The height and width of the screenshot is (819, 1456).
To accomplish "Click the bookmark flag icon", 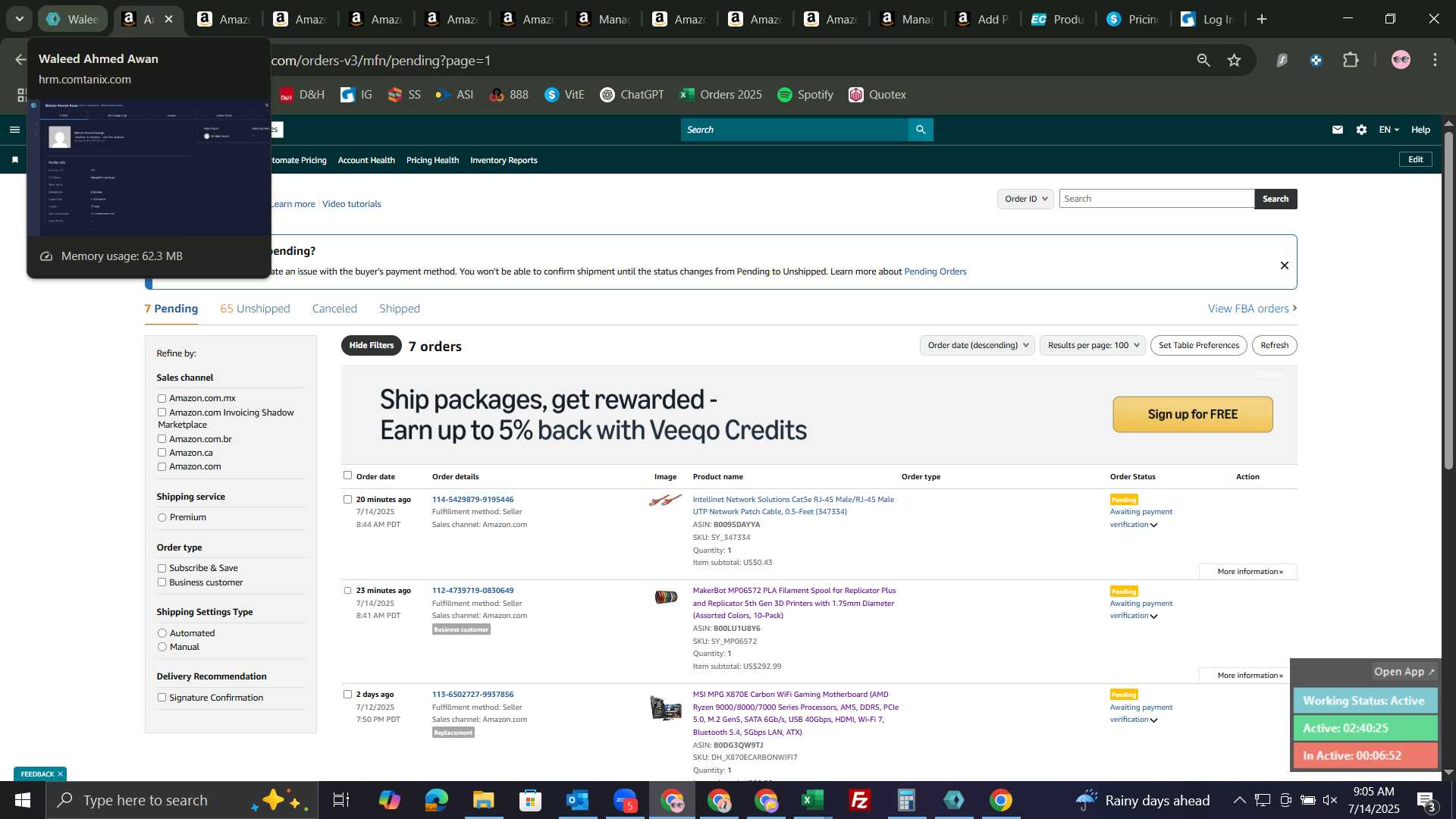I will (14, 160).
